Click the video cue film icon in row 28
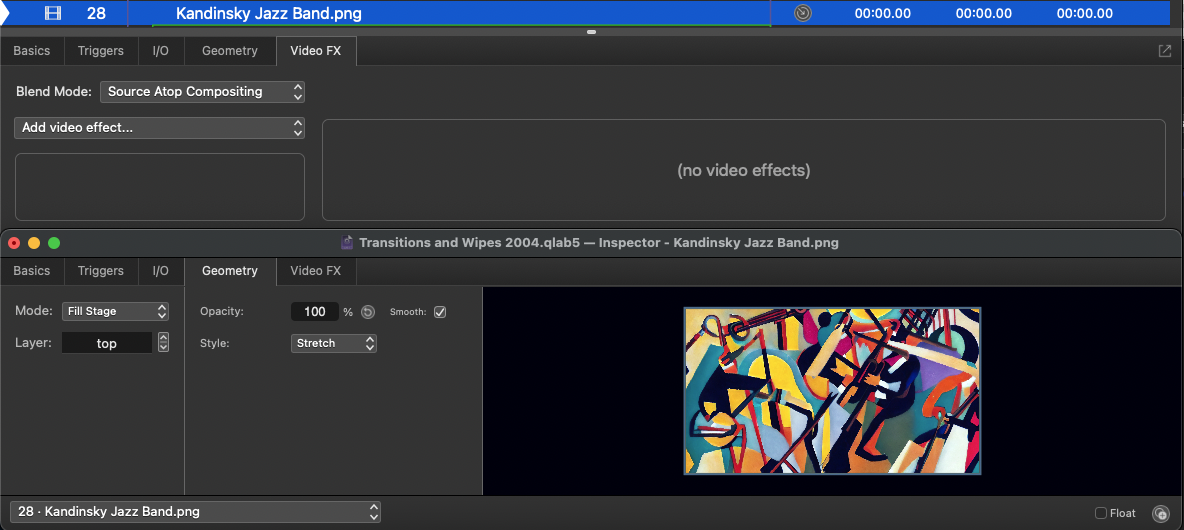The width and height of the screenshot is (1184, 530). 53,13
